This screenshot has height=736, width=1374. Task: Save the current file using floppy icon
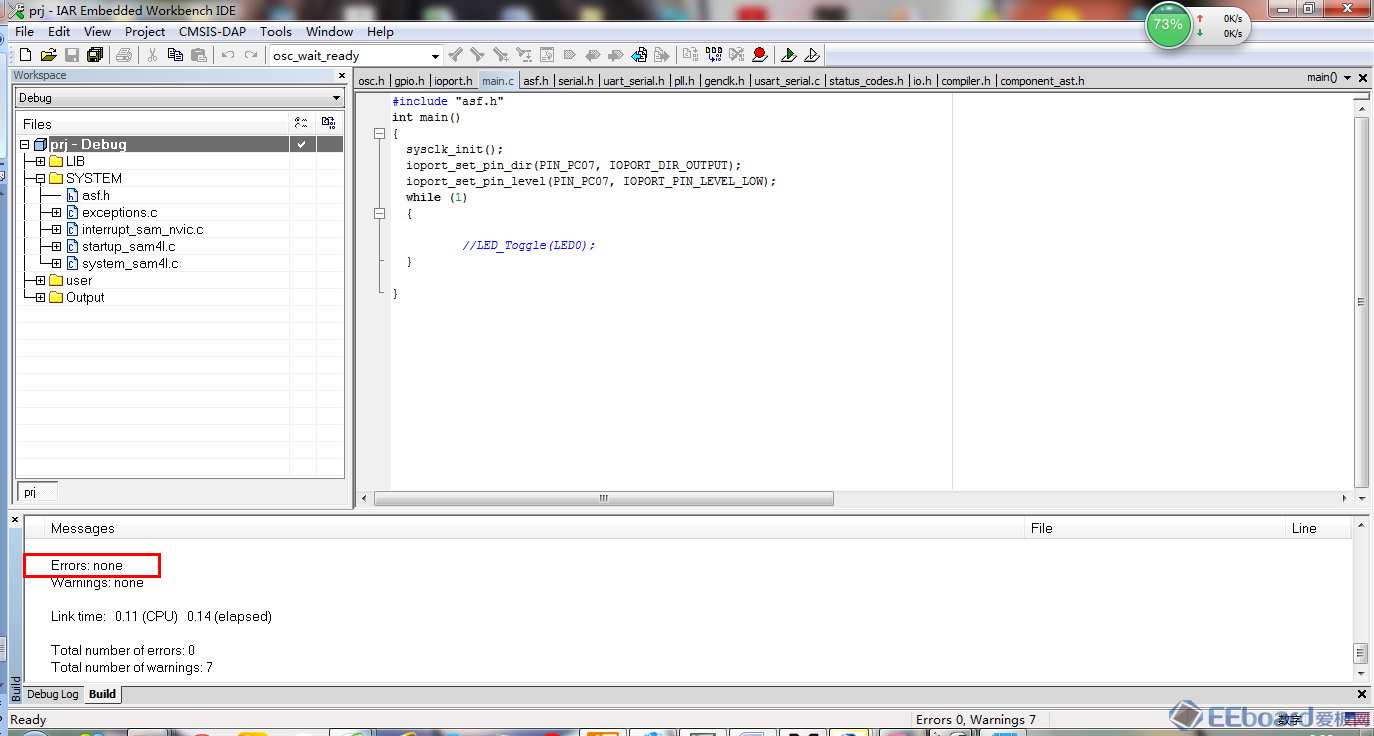coord(72,55)
